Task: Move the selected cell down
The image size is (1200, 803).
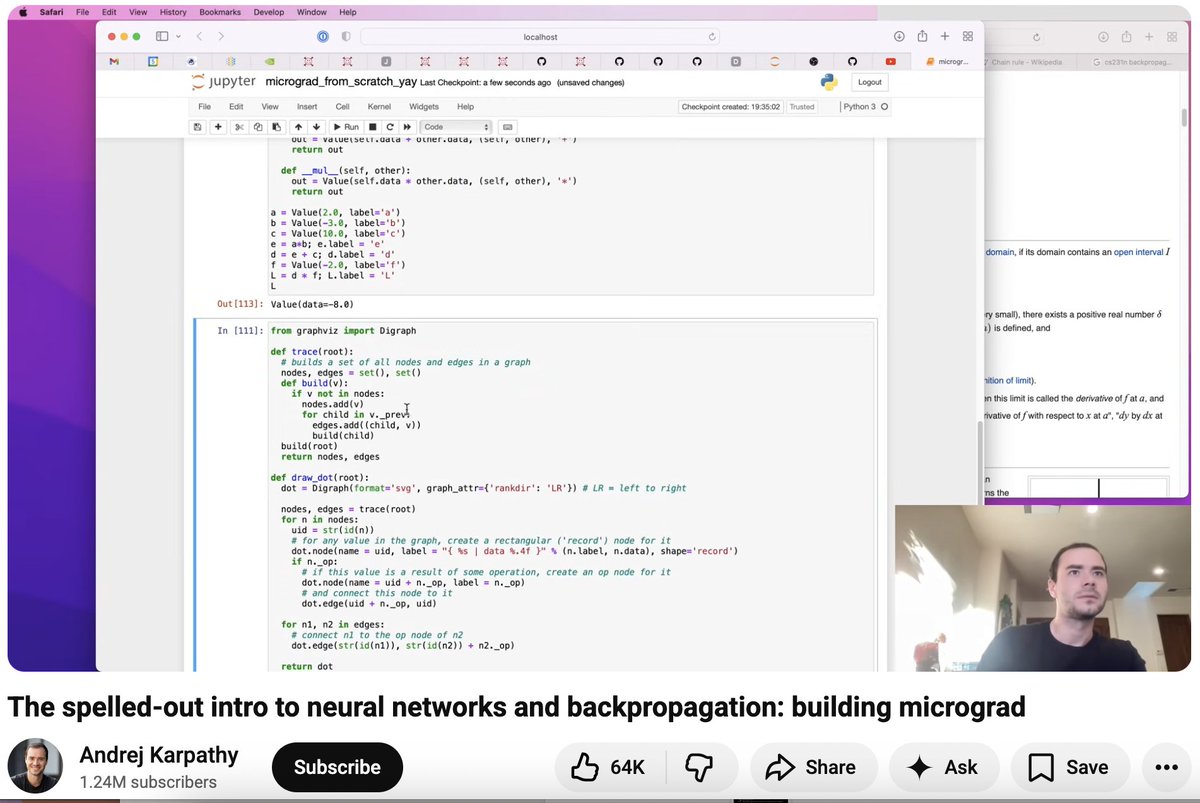Action: 316,127
